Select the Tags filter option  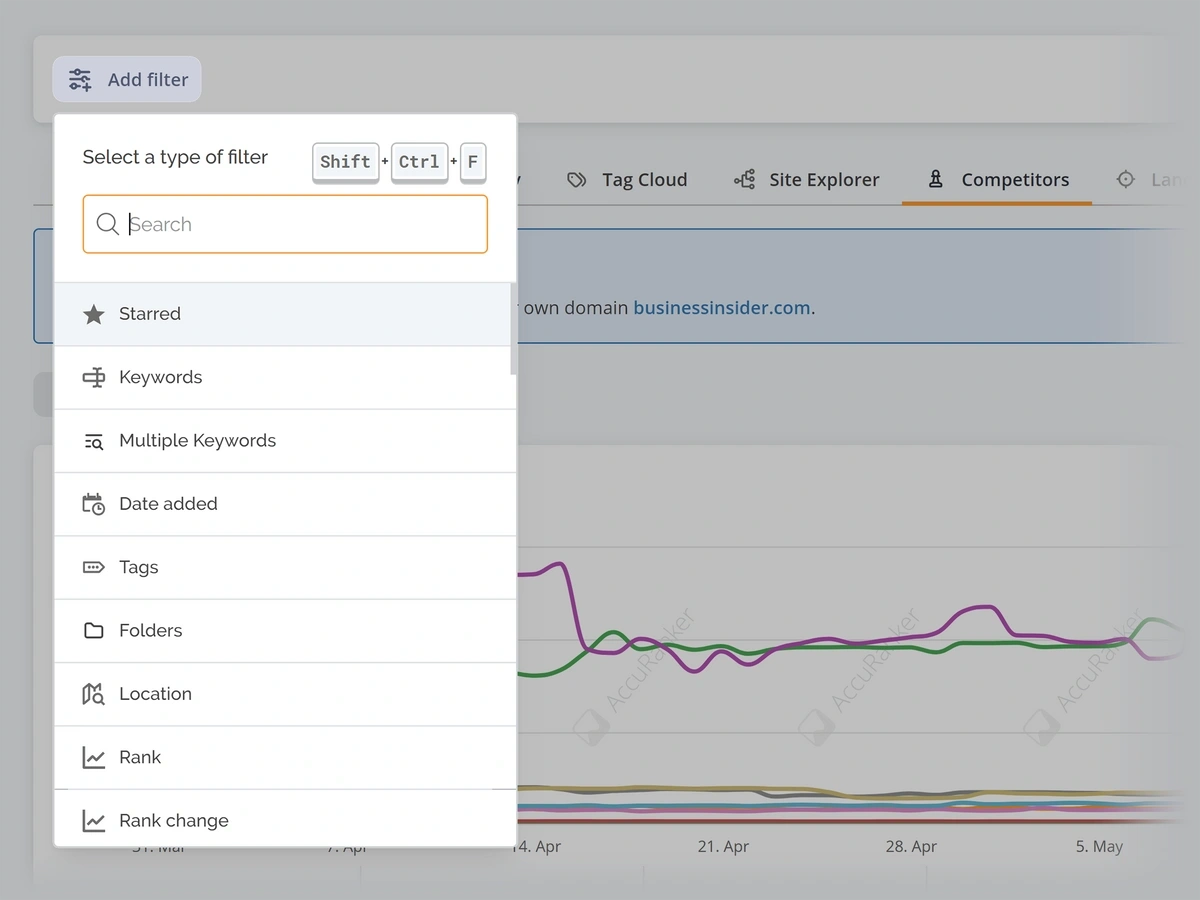(x=285, y=567)
